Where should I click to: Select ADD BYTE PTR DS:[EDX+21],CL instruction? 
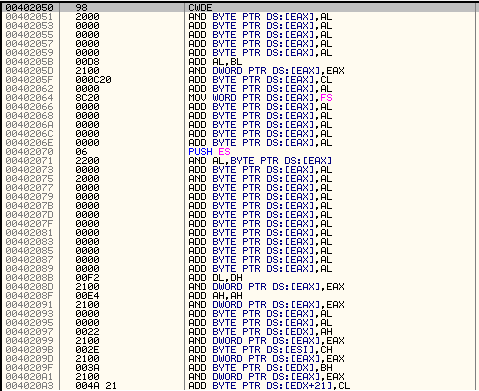click(x=269, y=386)
